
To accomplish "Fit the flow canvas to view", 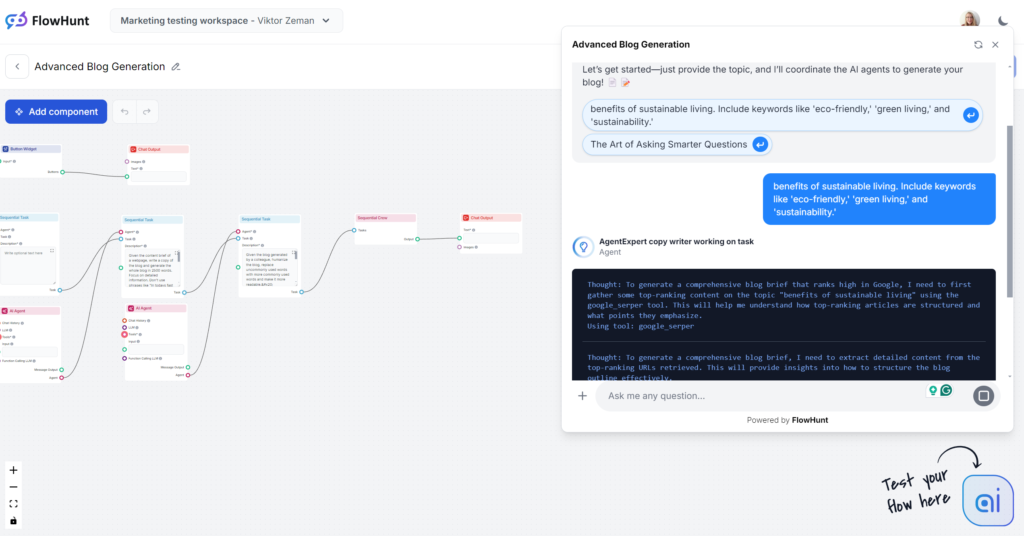I will 13,504.
